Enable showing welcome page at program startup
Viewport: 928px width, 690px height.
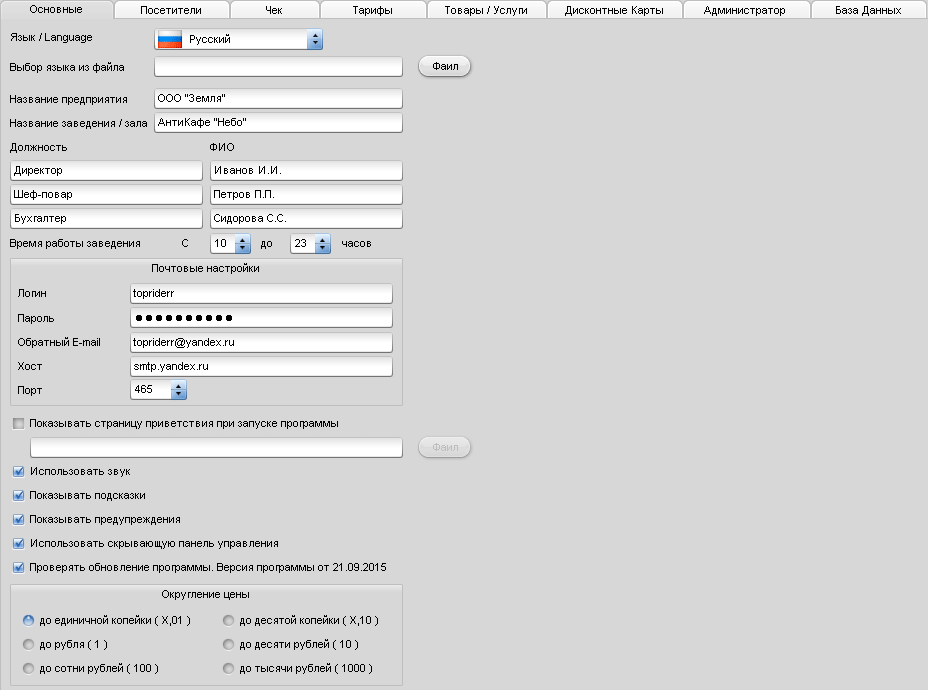point(19,424)
